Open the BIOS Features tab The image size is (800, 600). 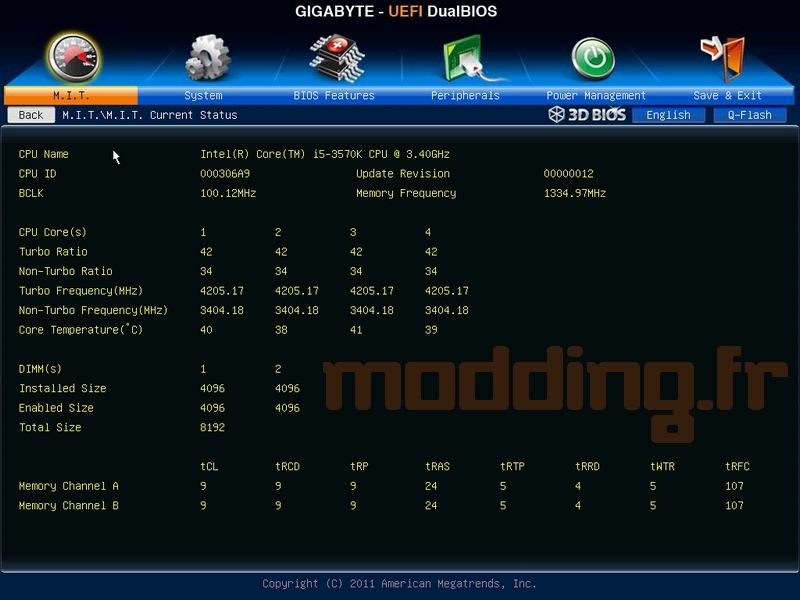pyautogui.click(x=334, y=95)
